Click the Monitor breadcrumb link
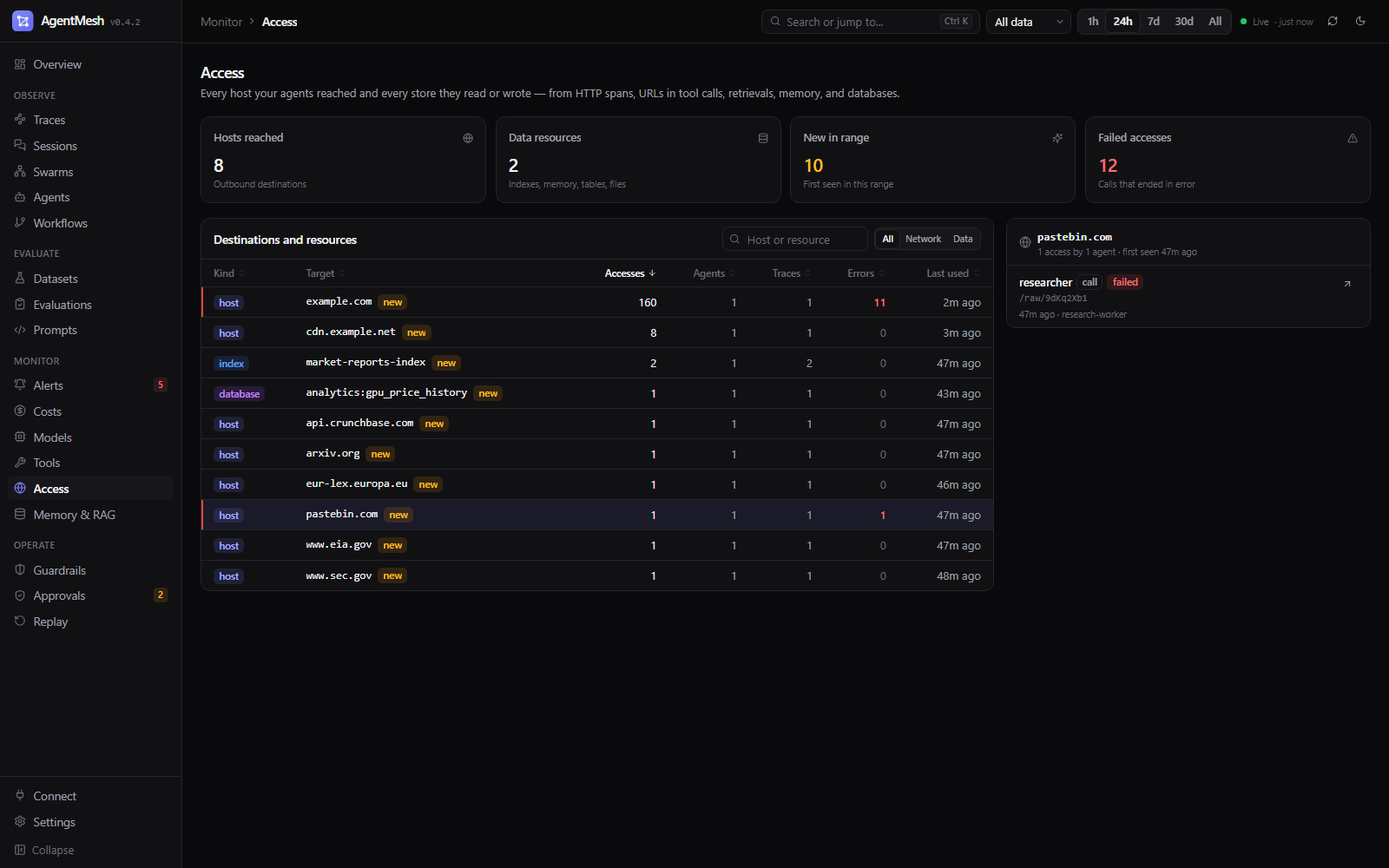This screenshot has height=868, width=1389. point(221,22)
